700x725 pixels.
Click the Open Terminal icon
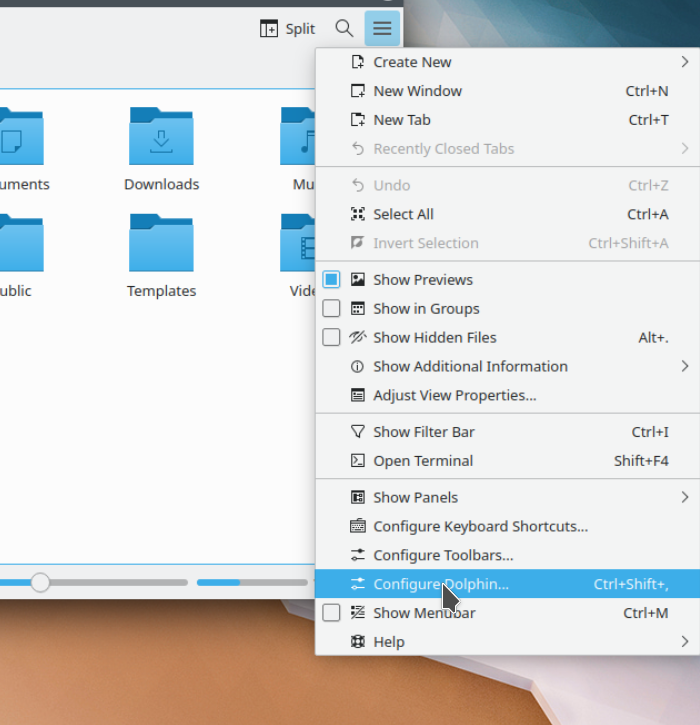pos(357,461)
